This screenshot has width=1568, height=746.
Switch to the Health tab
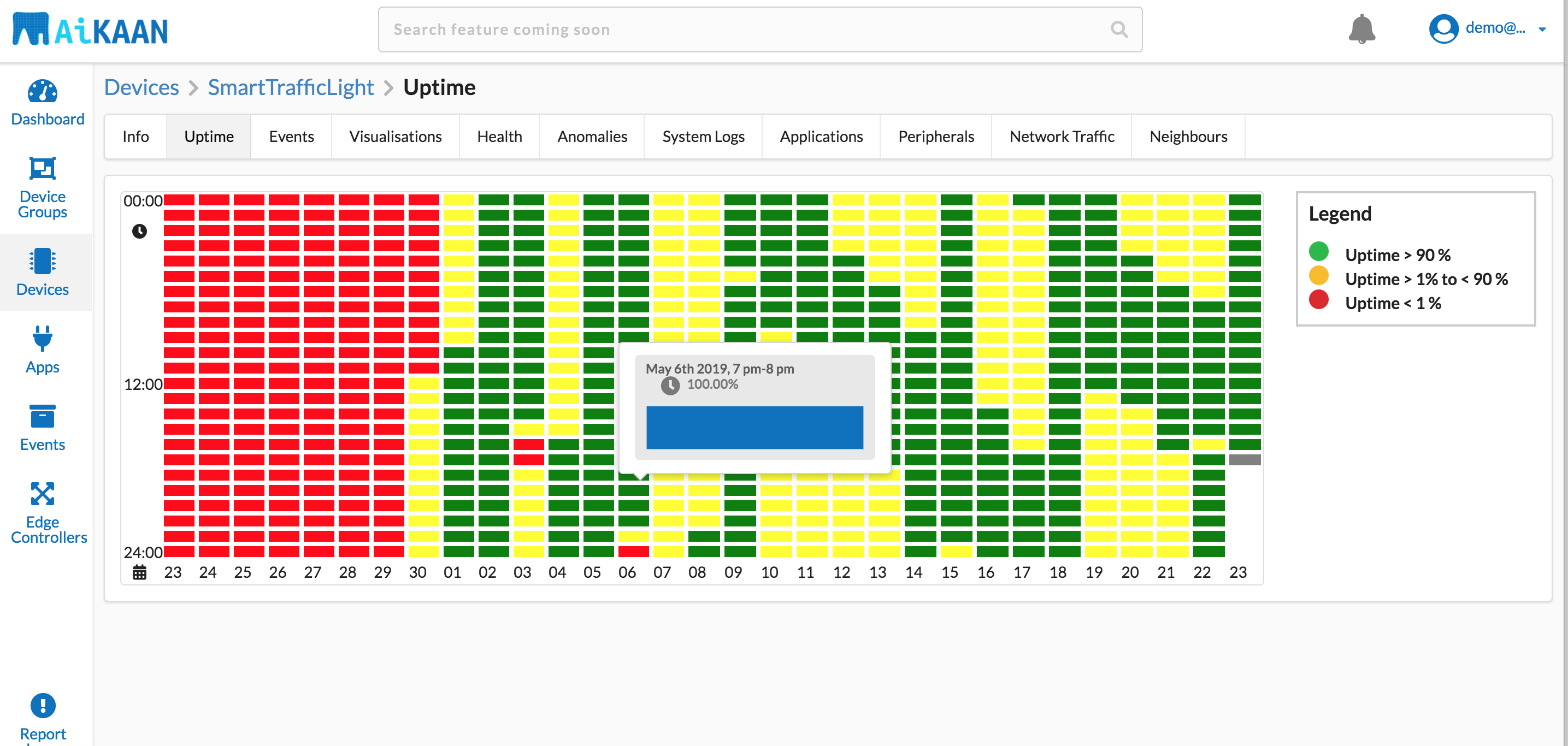(499, 137)
